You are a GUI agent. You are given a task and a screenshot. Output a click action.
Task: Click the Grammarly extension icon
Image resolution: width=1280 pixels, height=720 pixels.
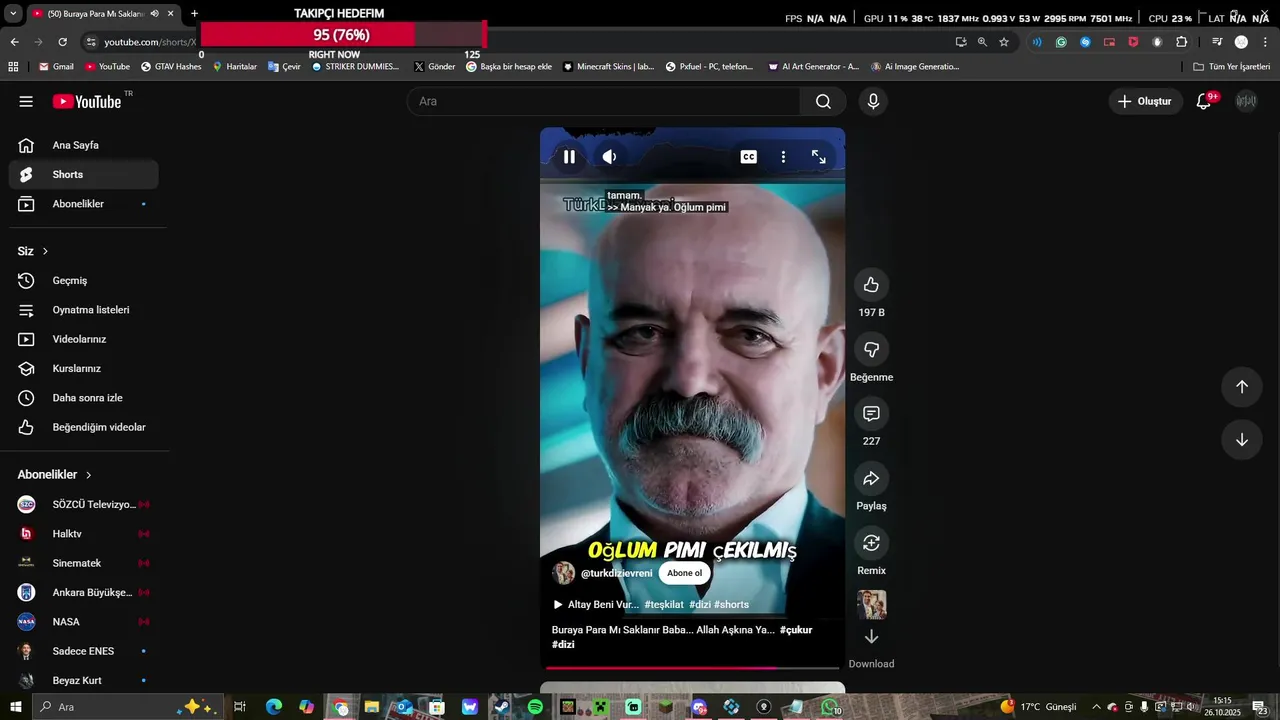click(1061, 42)
